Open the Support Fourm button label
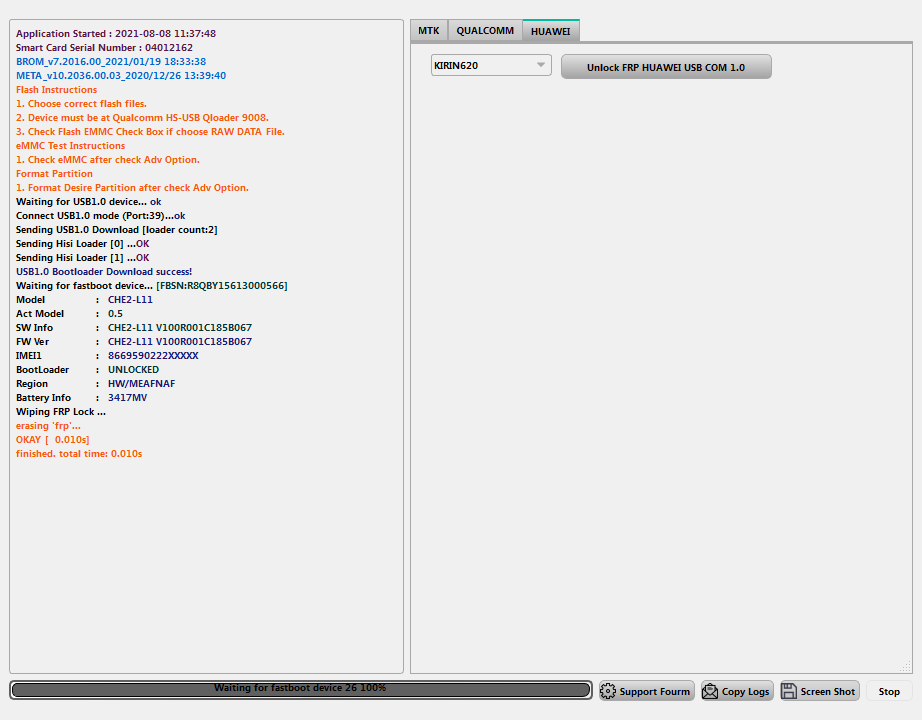This screenshot has width=922, height=720. [x=654, y=692]
